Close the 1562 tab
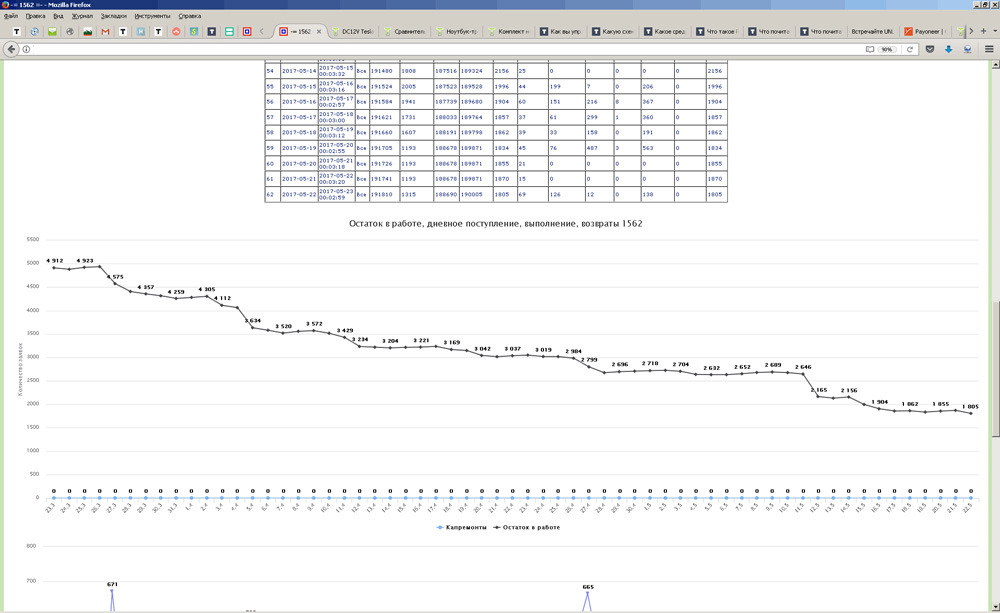Screen dimensions: 1000x613 (319, 32)
